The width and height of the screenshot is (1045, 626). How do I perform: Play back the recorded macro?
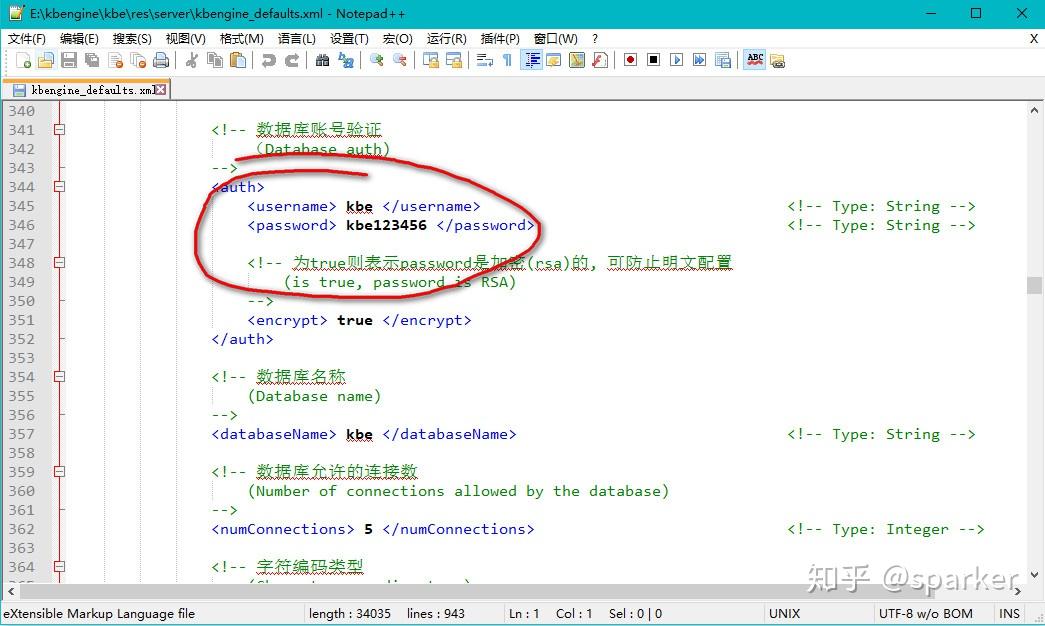coord(676,60)
